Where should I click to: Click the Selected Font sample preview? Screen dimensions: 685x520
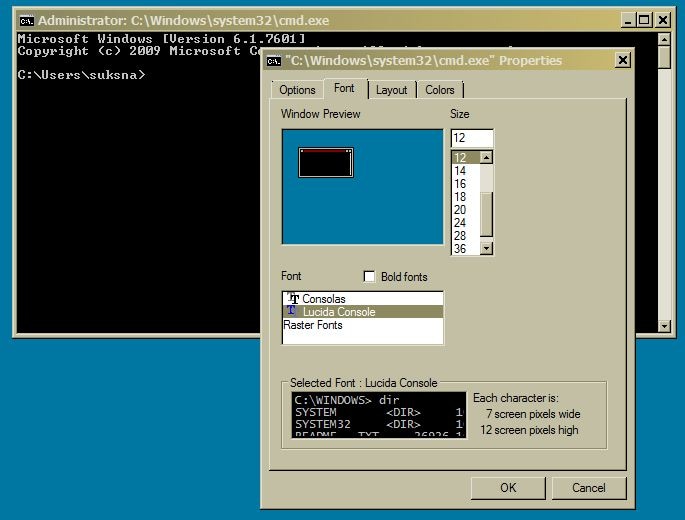[x=378, y=415]
